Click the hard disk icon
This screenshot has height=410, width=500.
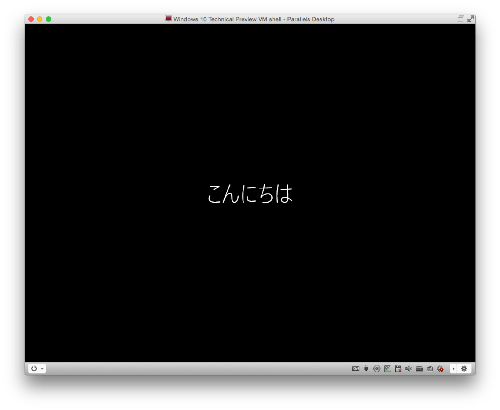[419, 368]
